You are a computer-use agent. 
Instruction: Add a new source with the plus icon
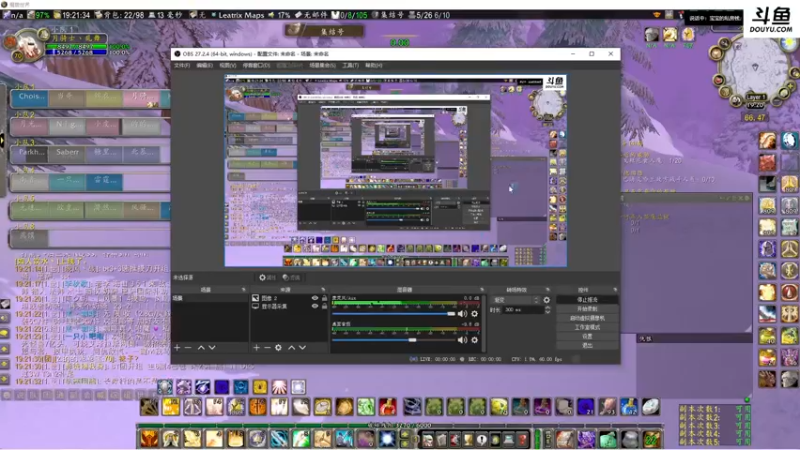256,347
